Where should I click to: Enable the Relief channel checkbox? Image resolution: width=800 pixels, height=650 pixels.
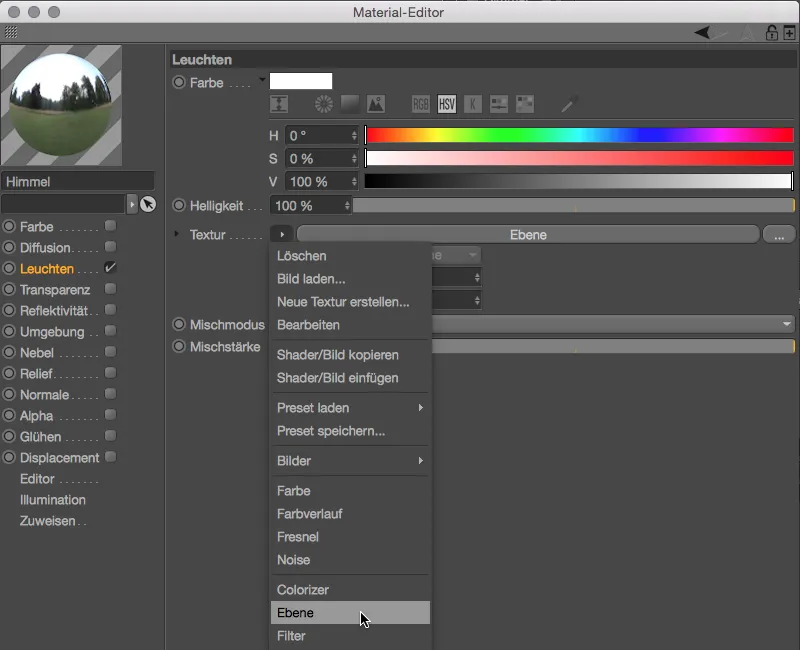point(110,373)
